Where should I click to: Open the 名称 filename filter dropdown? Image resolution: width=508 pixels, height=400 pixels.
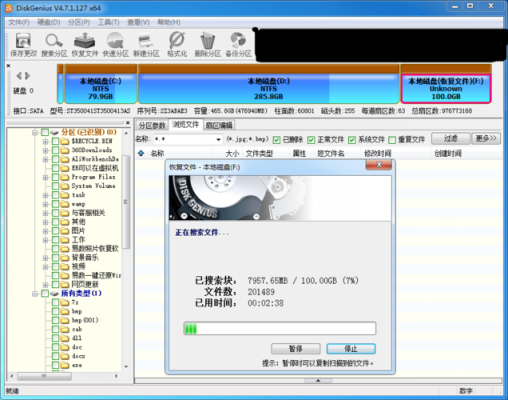click(x=218, y=139)
